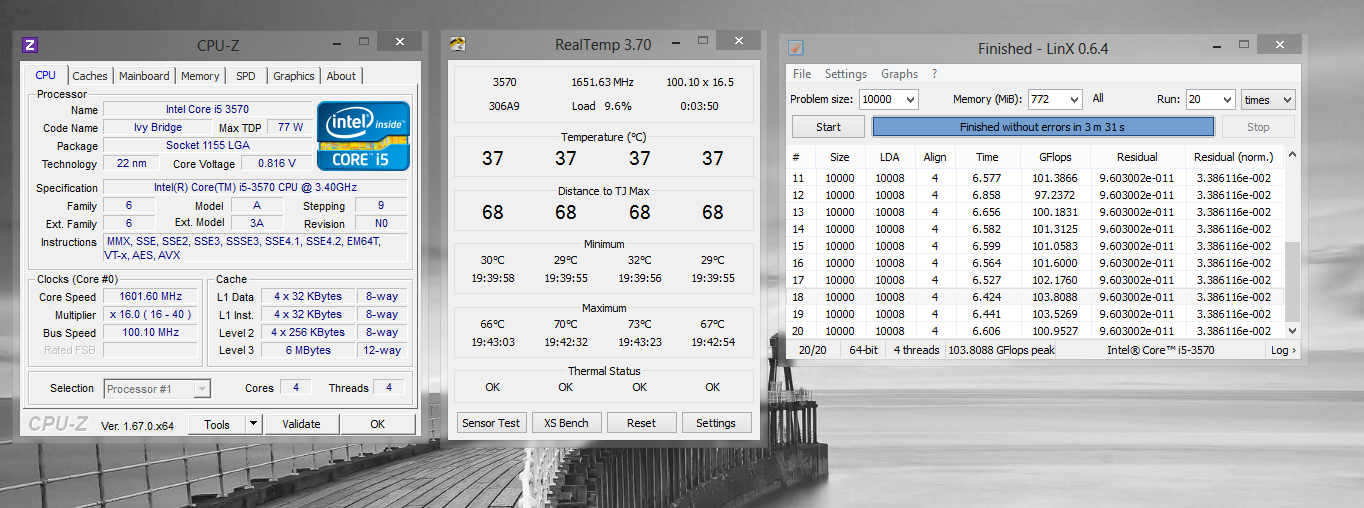Image resolution: width=1364 pixels, height=508 pixels.
Task: Expand the Problem size combo box
Action: pyautogui.click(x=909, y=100)
